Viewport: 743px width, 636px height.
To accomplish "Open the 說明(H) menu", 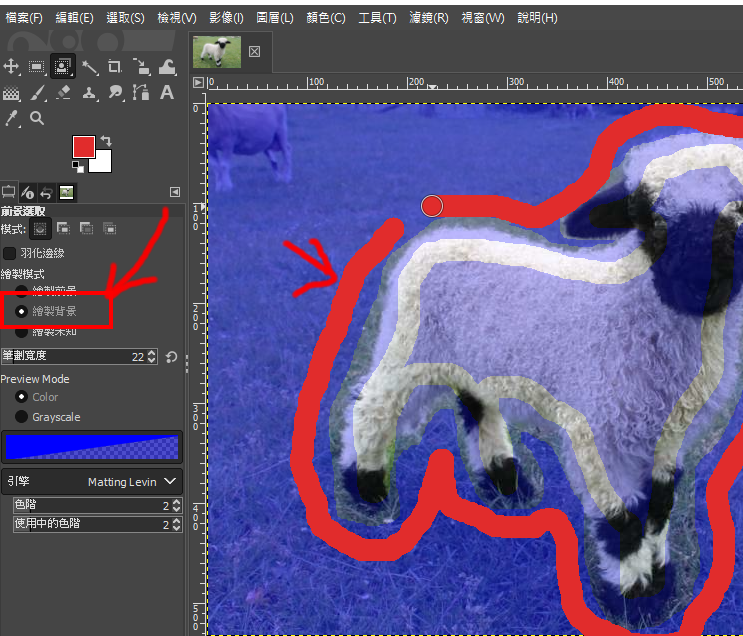I will pyautogui.click(x=537, y=18).
